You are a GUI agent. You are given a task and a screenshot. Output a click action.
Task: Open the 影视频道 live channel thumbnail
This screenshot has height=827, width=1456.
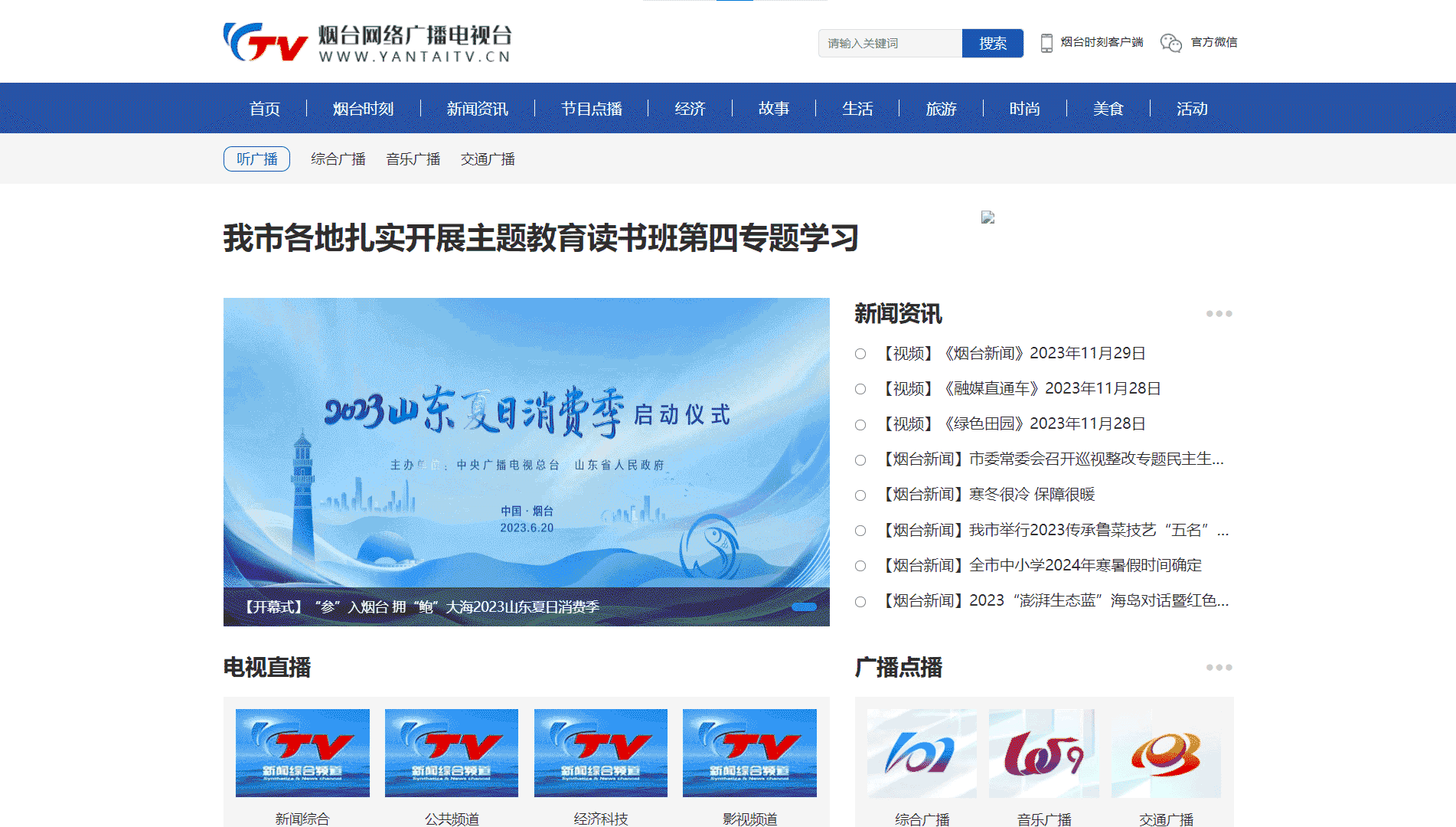pyautogui.click(x=749, y=753)
